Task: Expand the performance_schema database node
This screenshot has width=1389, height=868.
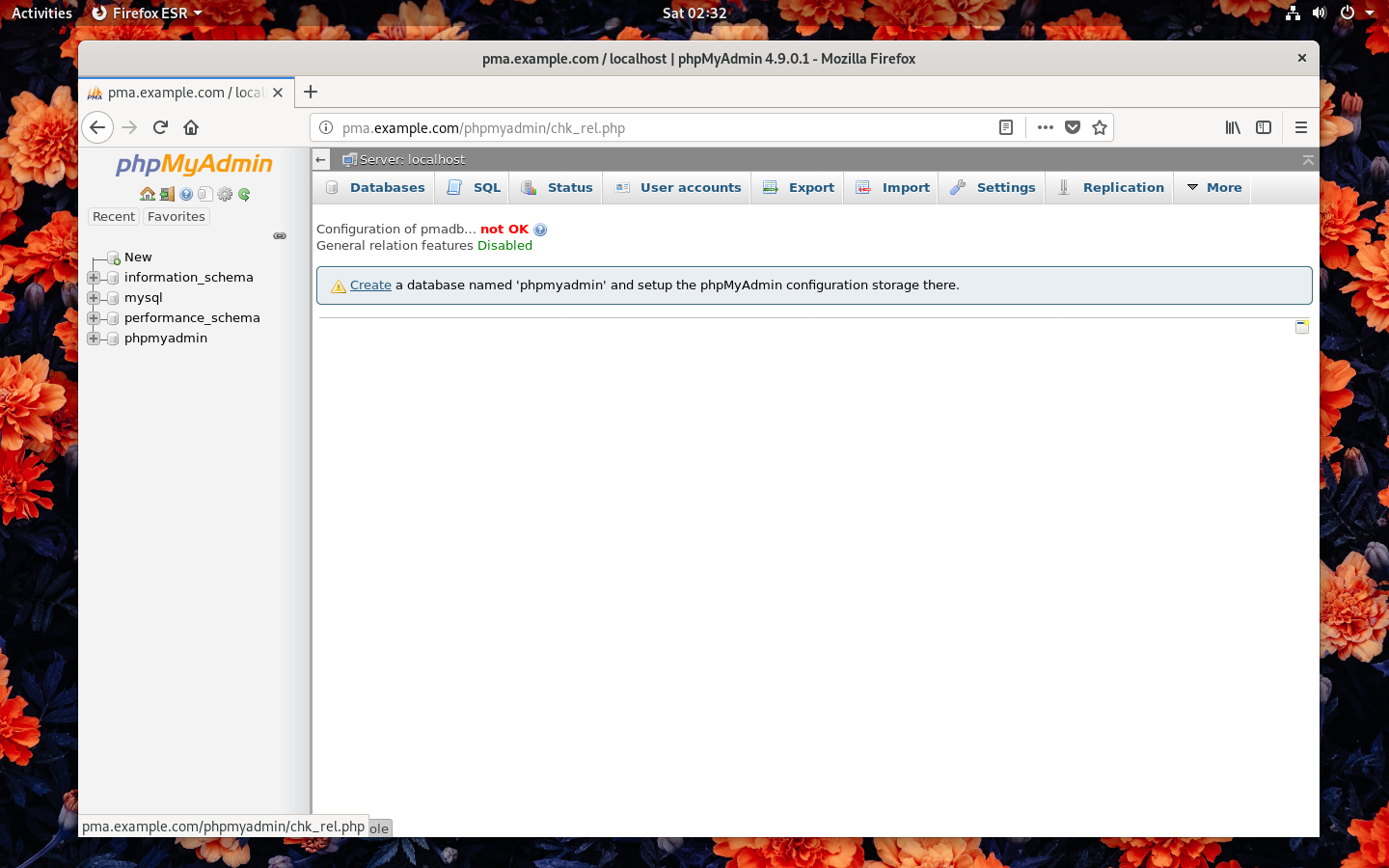Action: click(94, 318)
